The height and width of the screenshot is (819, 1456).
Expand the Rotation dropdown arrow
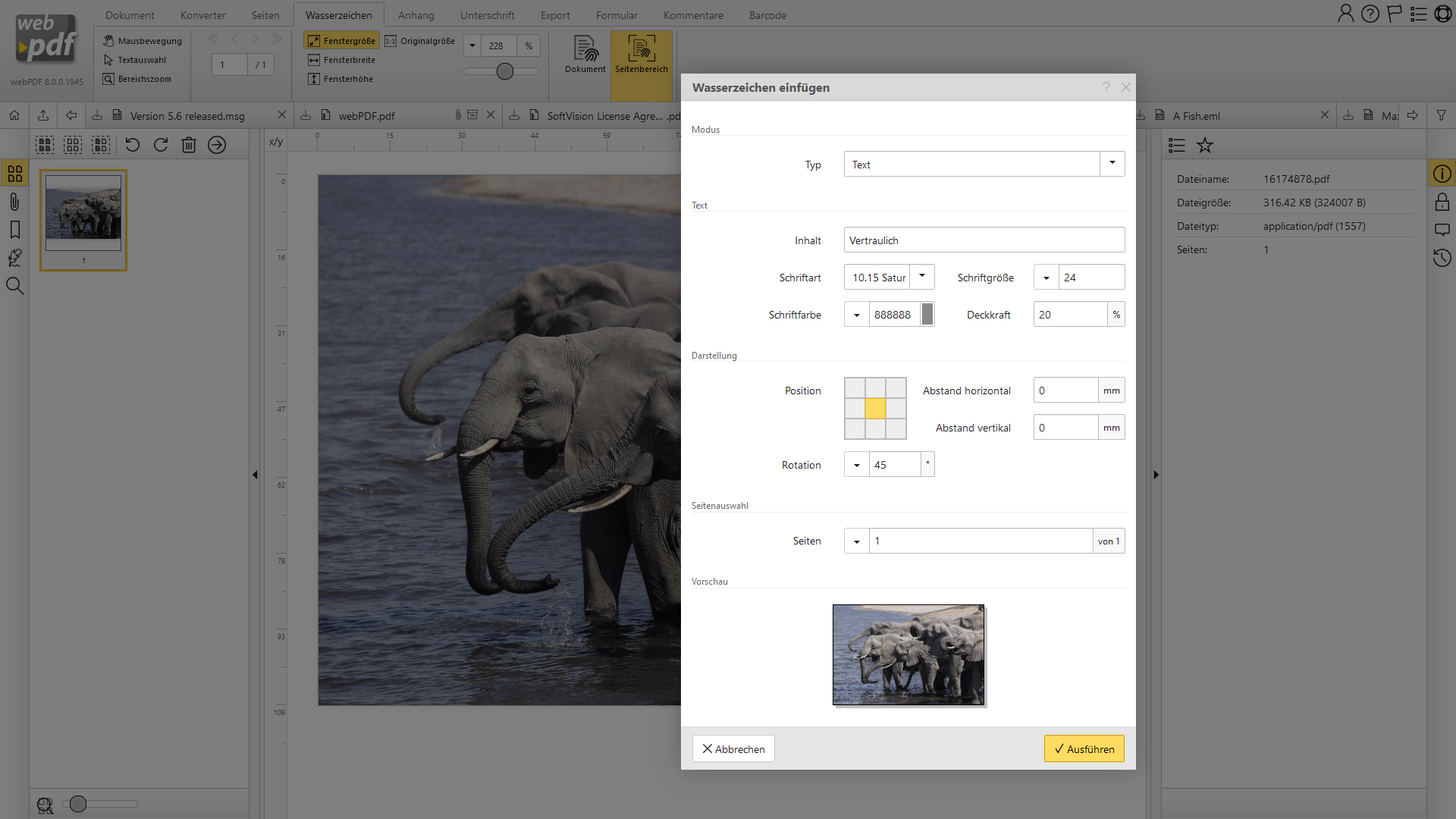(x=857, y=465)
